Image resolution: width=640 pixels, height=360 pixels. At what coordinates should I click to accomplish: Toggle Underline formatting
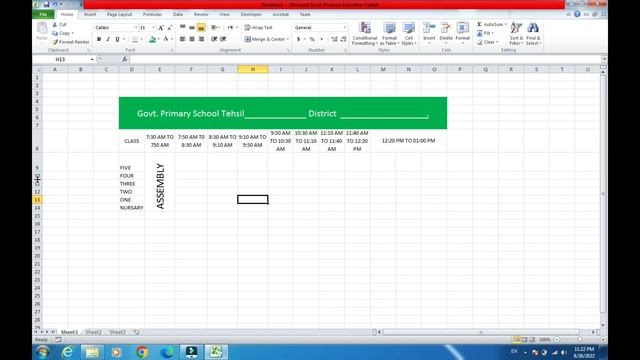click(x=118, y=39)
